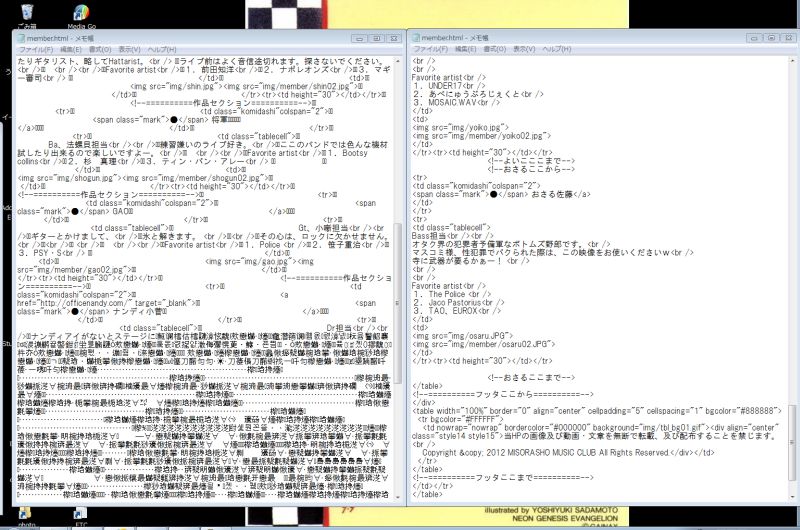The width and height of the screenshot is (800, 530).
Task: Minimize the right Notepad window
Action: pos(754,38)
